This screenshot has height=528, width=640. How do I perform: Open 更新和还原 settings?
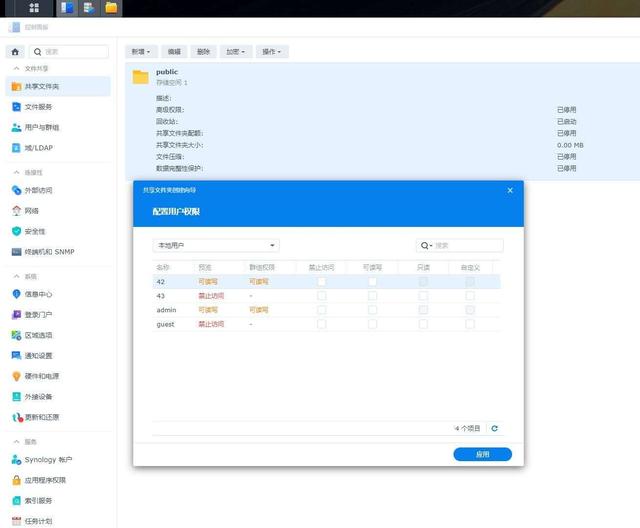point(41,417)
